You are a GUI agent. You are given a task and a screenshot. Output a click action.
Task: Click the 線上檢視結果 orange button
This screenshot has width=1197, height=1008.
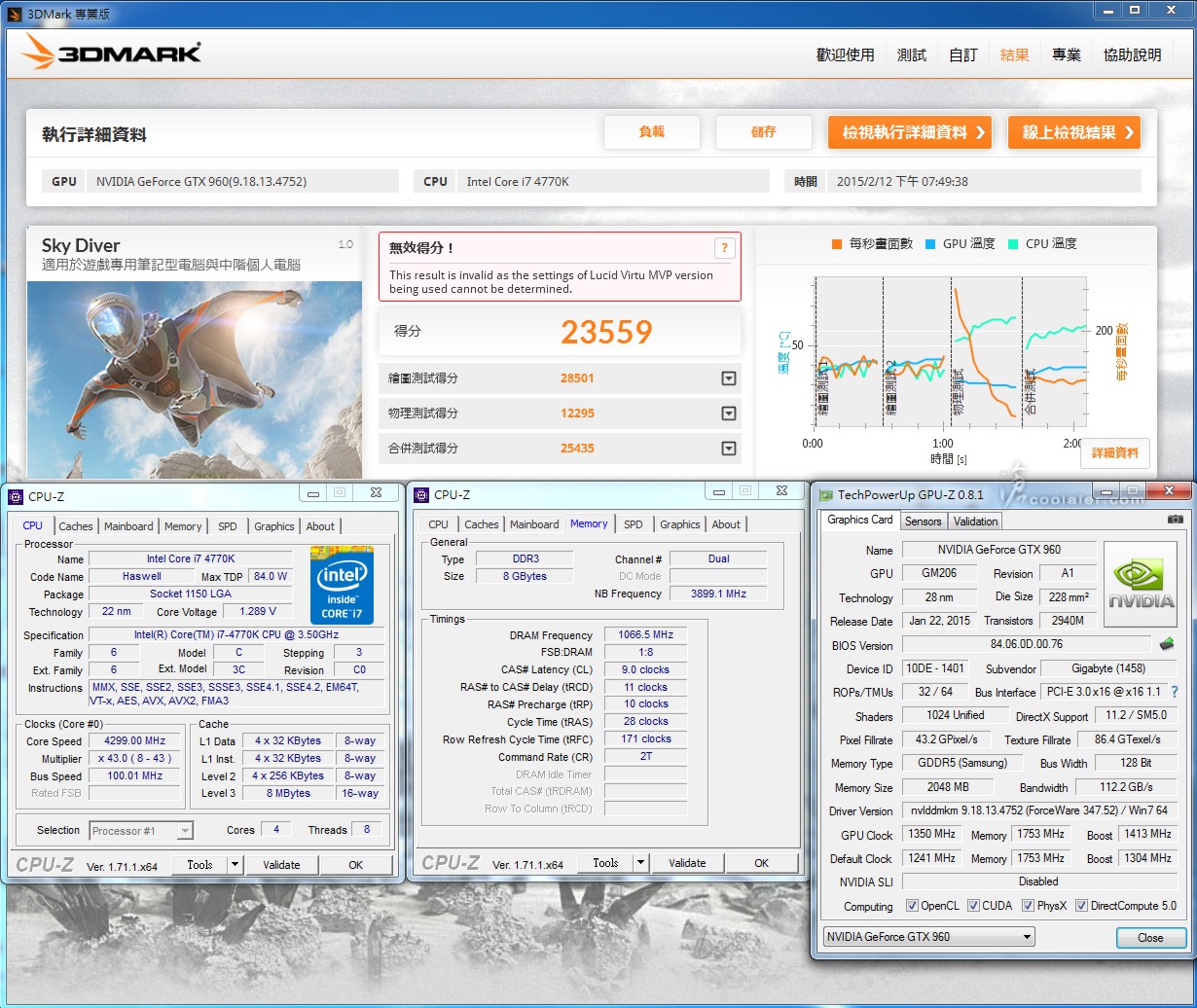coord(1074,132)
